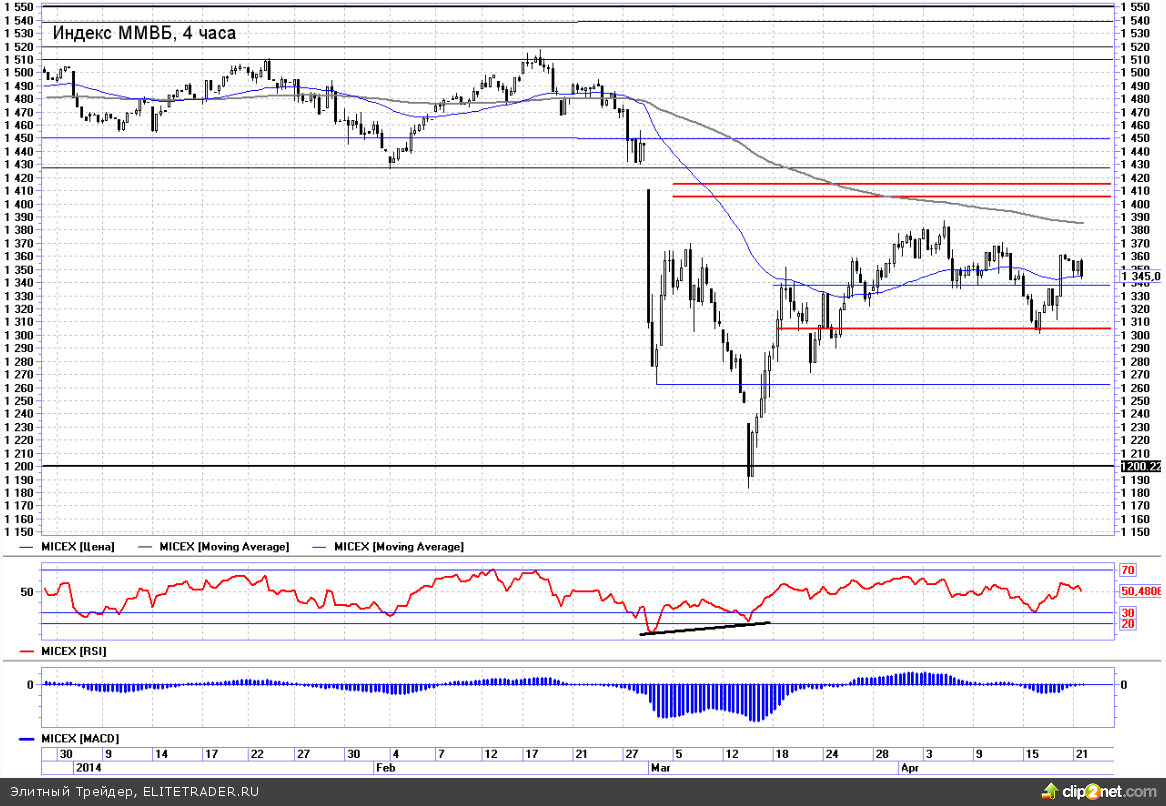
Task: Open the clip2net.com link text
Action: click(1108, 791)
